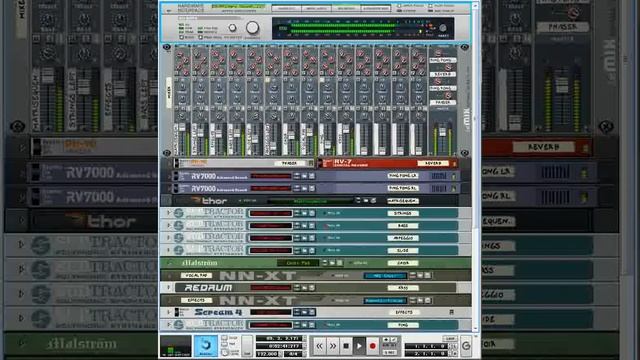Select the STRINGS label on the Subtractor
Image resolution: width=640 pixels, height=360 pixels.
[402, 213]
